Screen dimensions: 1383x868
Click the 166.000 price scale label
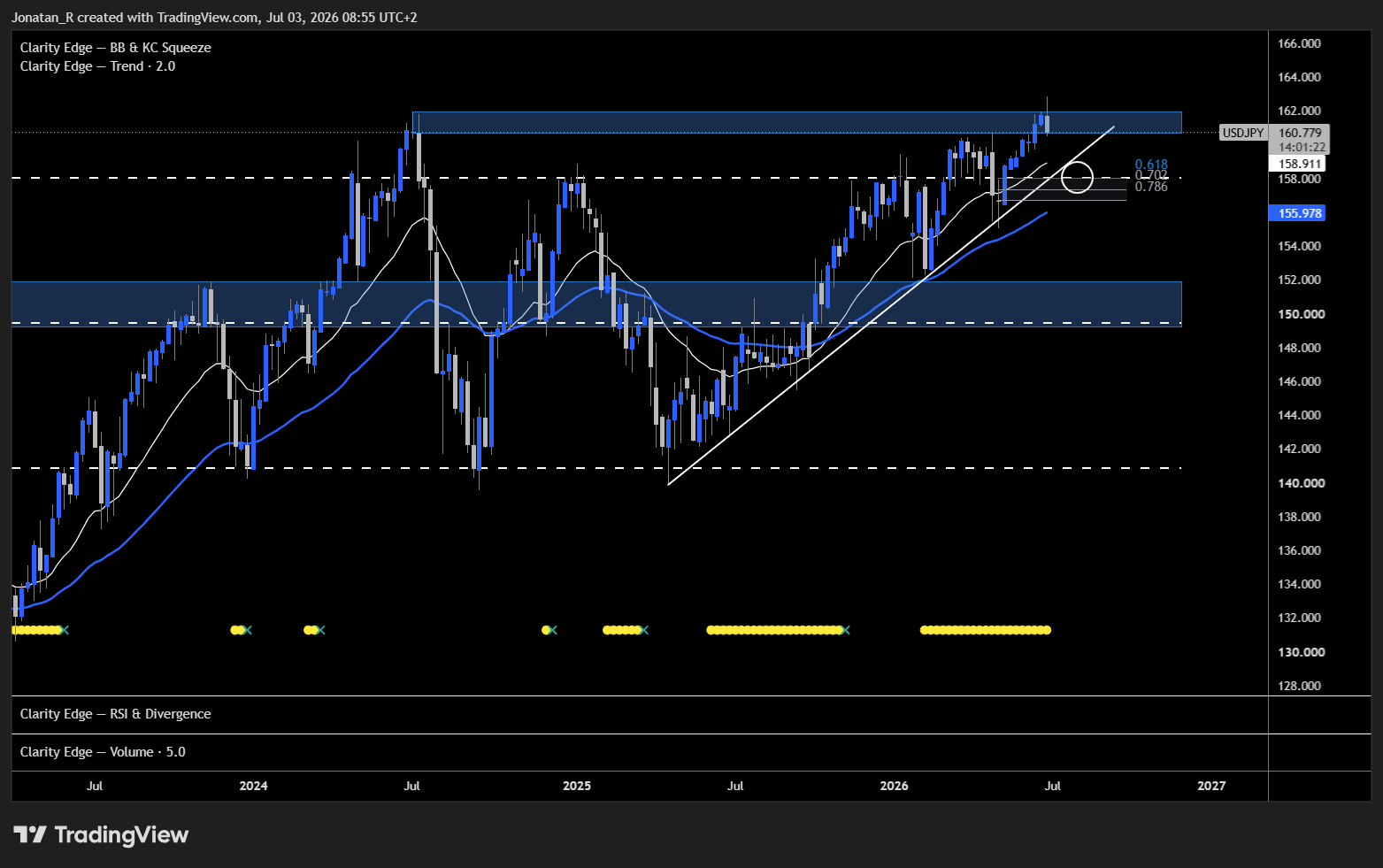[x=1299, y=43]
